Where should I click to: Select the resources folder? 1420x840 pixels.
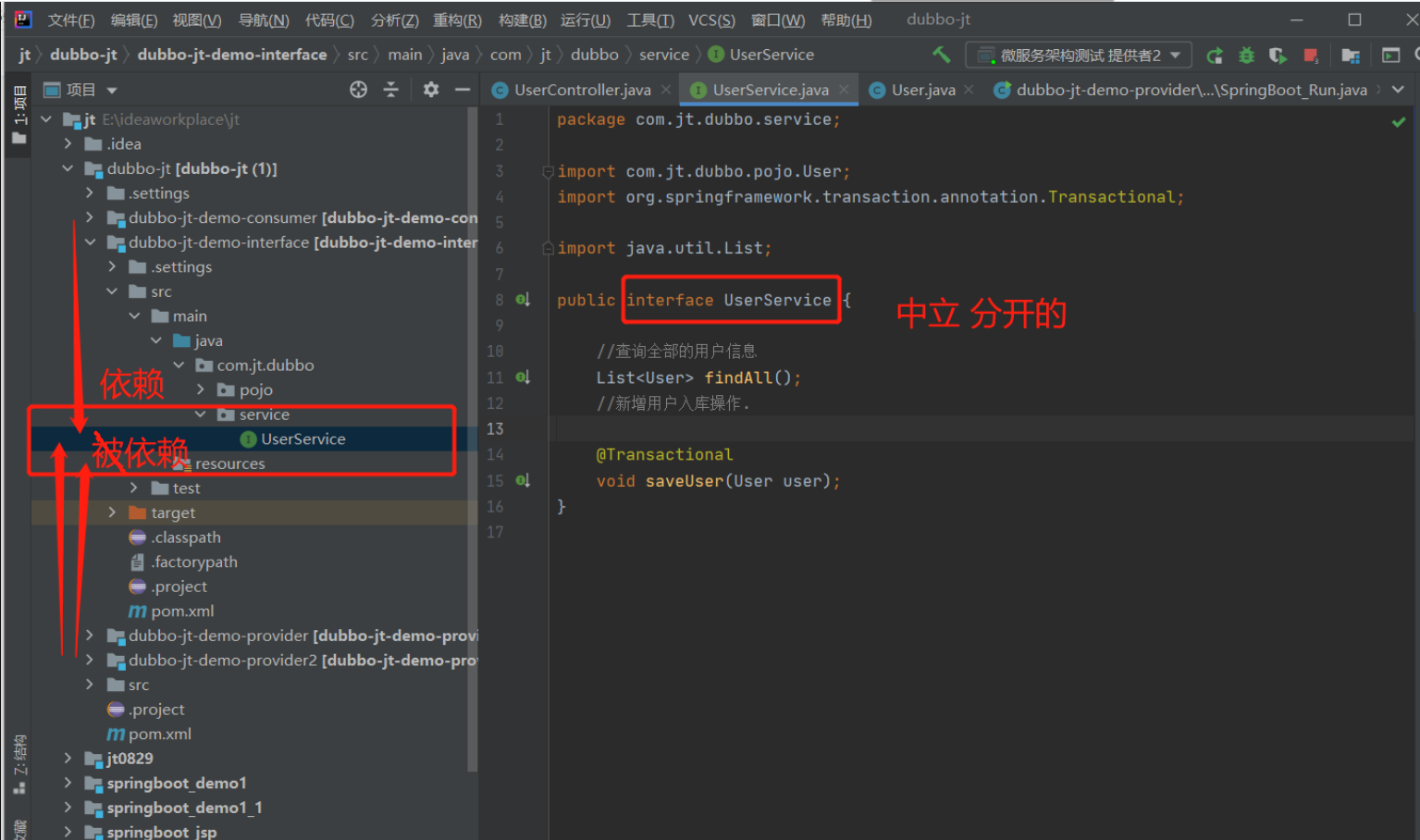[220, 463]
